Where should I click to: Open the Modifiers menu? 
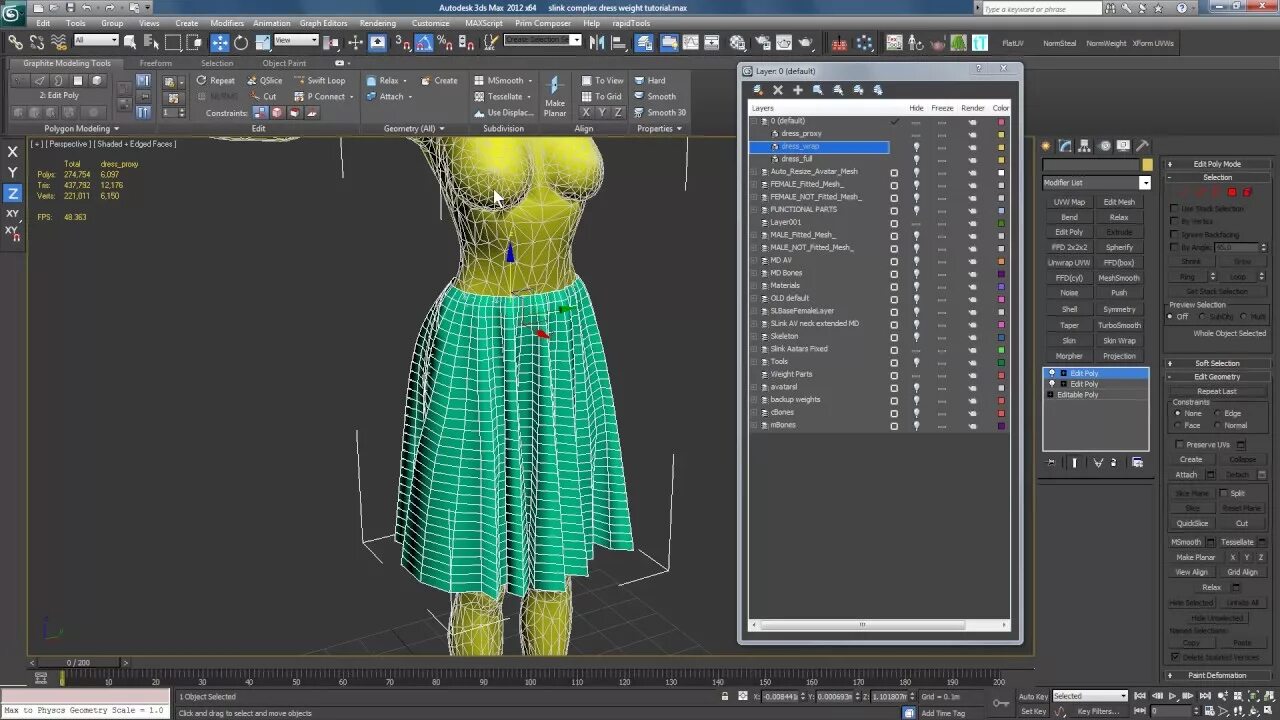226,23
